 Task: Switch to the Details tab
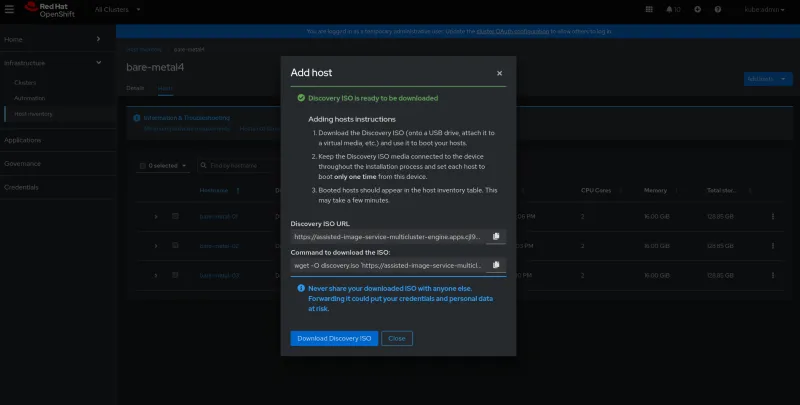pos(135,88)
